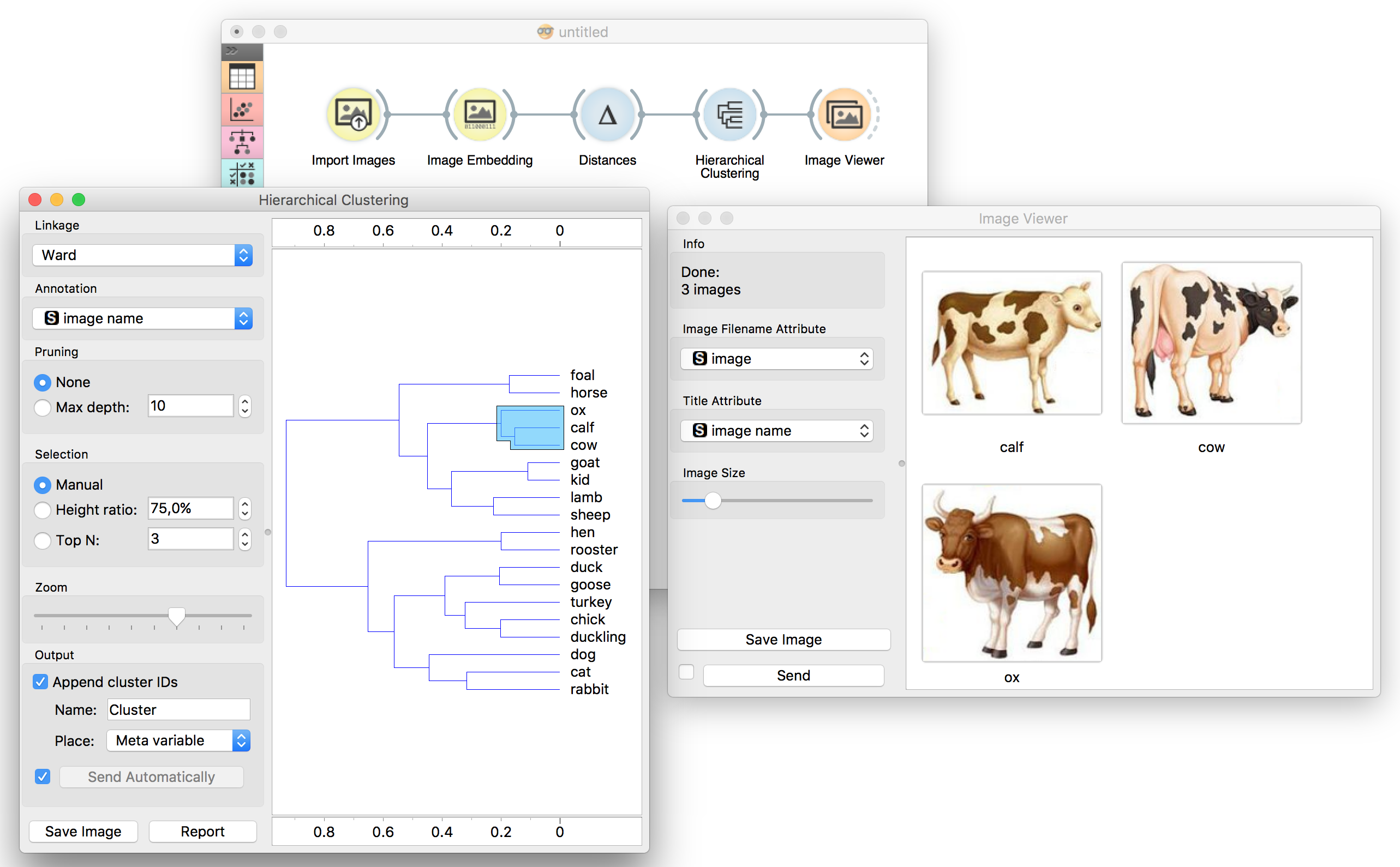Viewport: 1400px width, 867px height.
Task: Open the Annotation image name dropdown
Action: [x=142, y=318]
